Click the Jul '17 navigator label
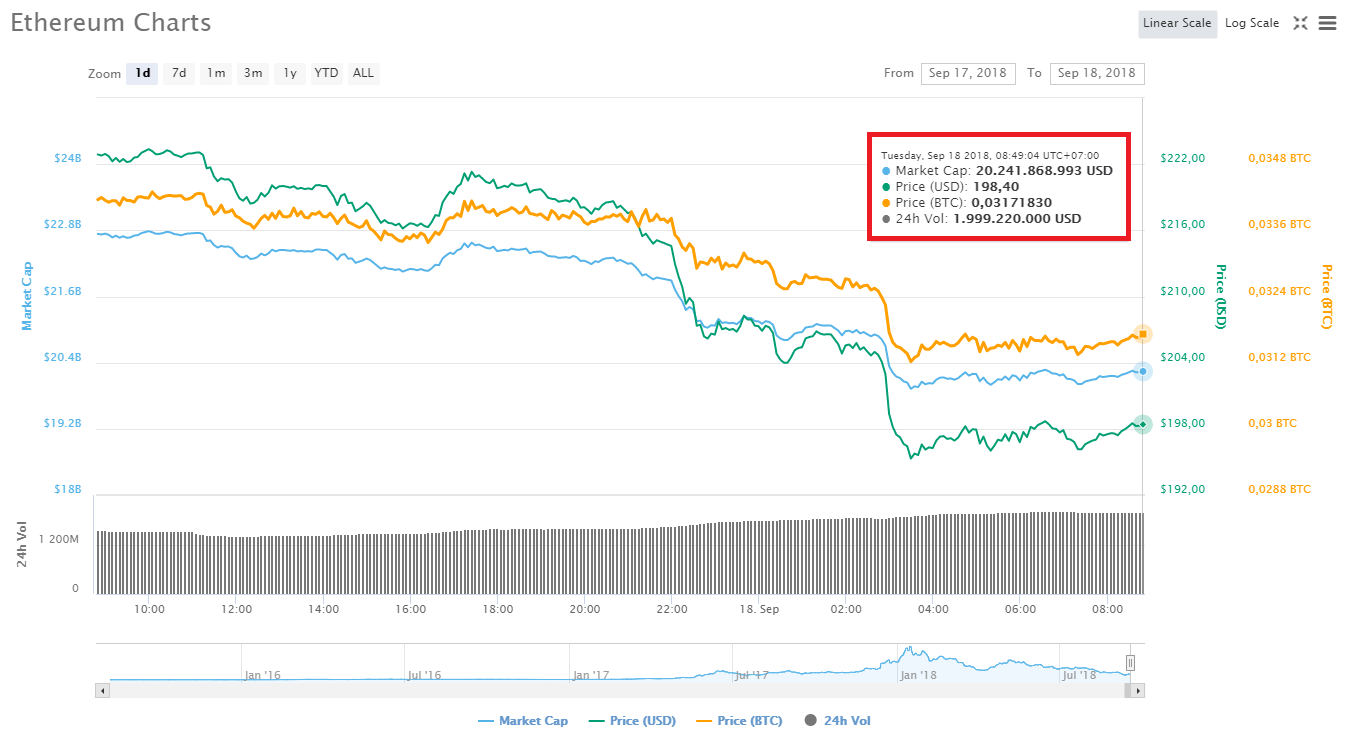1346x734 pixels. pos(752,675)
